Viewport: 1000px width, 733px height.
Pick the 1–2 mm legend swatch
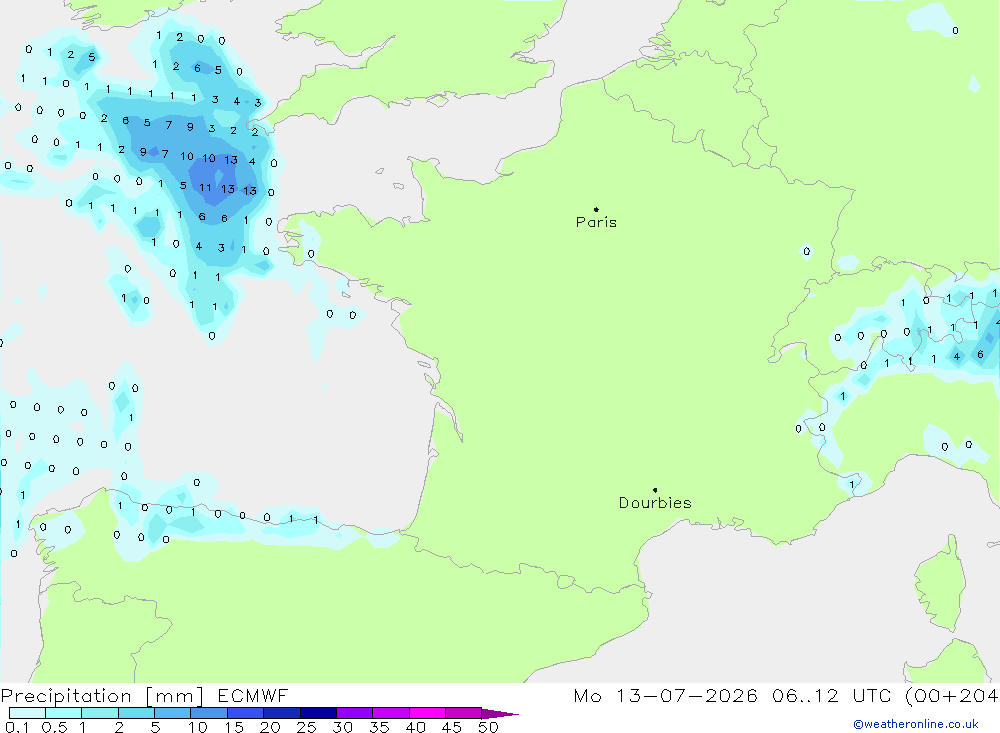coord(99,713)
